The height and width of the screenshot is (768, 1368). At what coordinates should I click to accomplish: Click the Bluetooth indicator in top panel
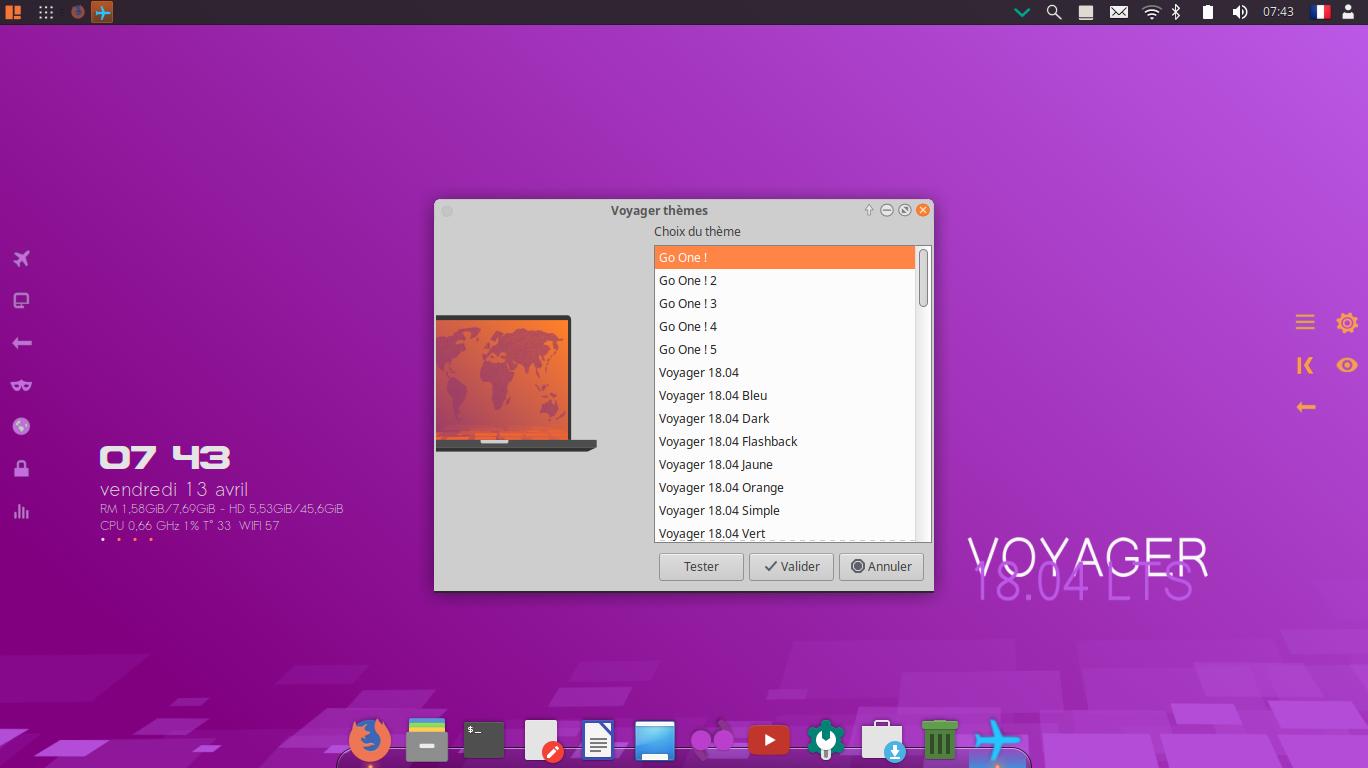[x=1177, y=12]
